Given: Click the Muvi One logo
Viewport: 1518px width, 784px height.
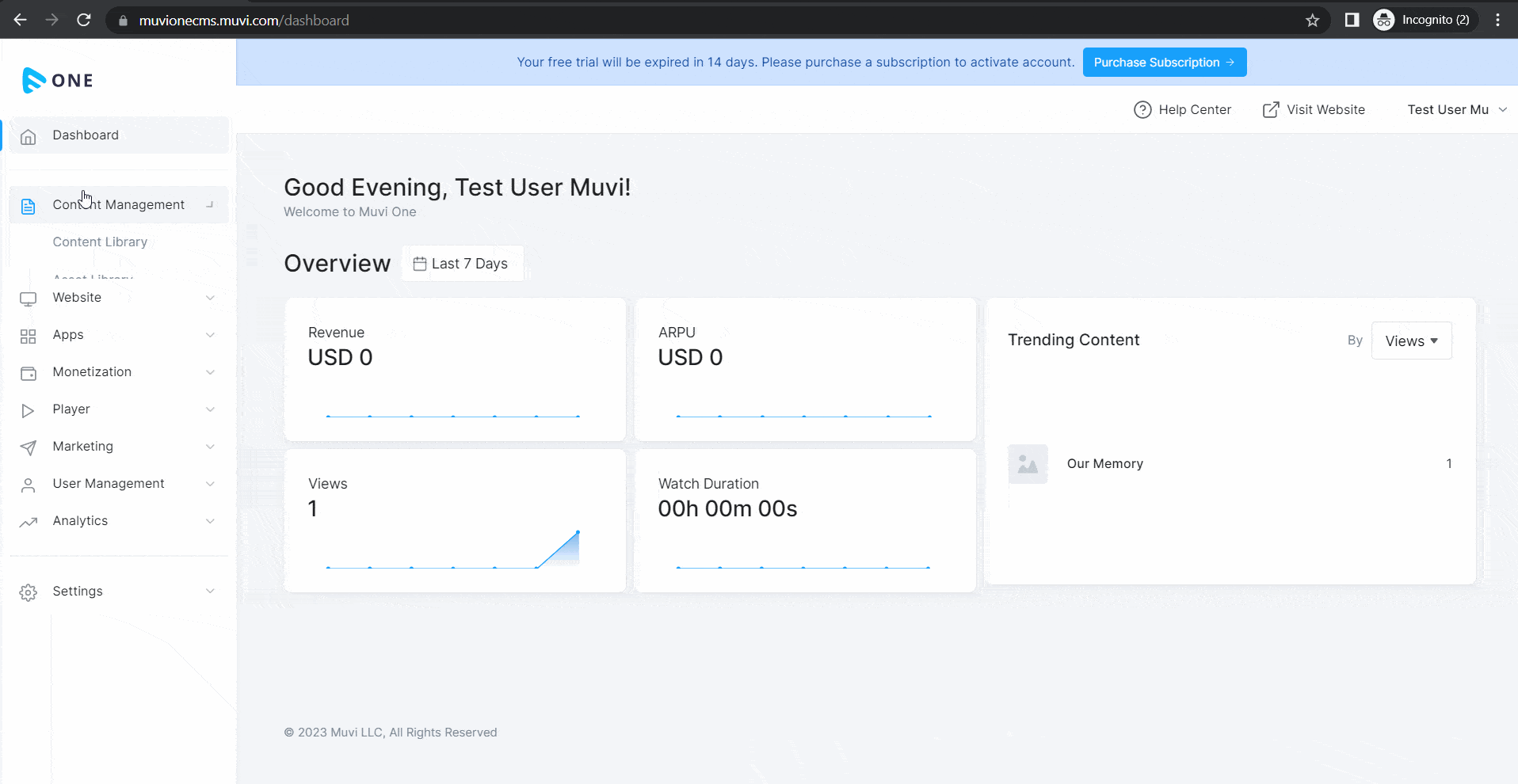Looking at the screenshot, I should [x=58, y=80].
